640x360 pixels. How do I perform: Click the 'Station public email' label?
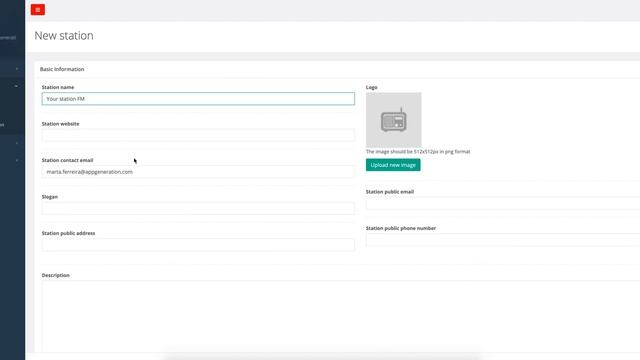[390, 191]
